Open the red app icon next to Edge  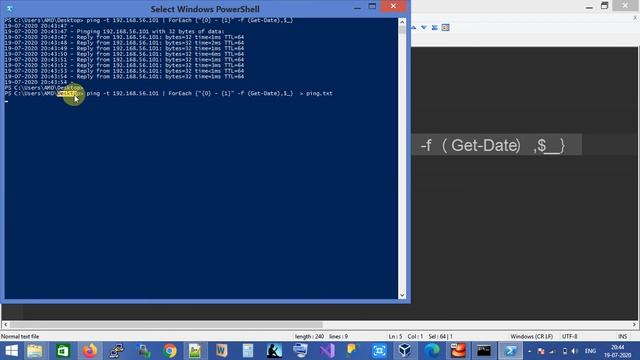[x=458, y=351]
